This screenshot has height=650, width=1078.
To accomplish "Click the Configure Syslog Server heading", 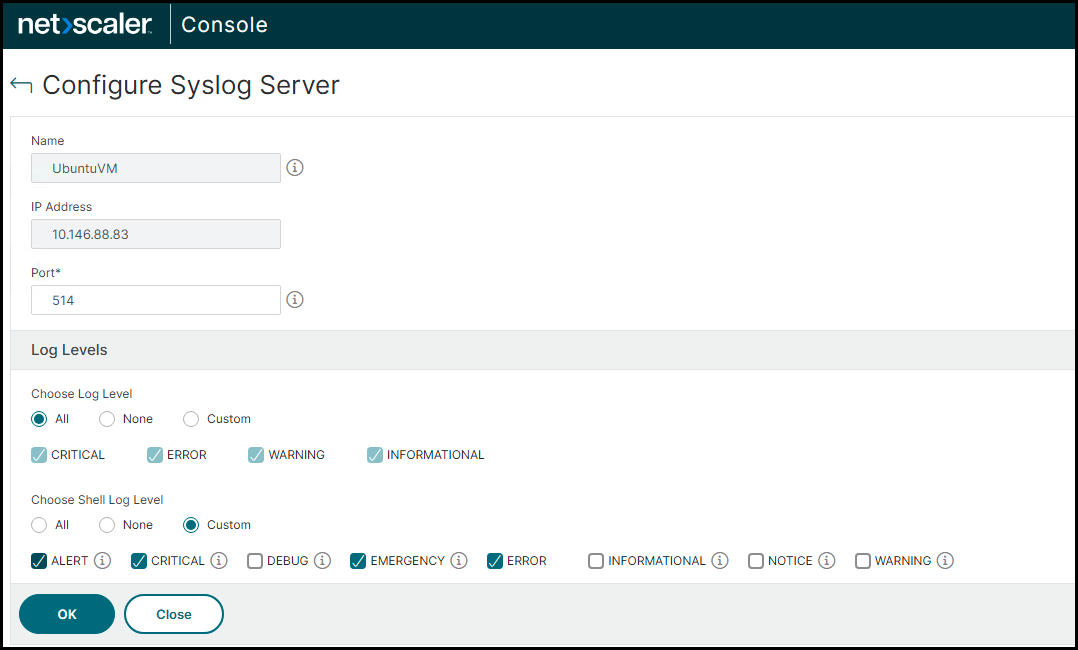I will [191, 85].
